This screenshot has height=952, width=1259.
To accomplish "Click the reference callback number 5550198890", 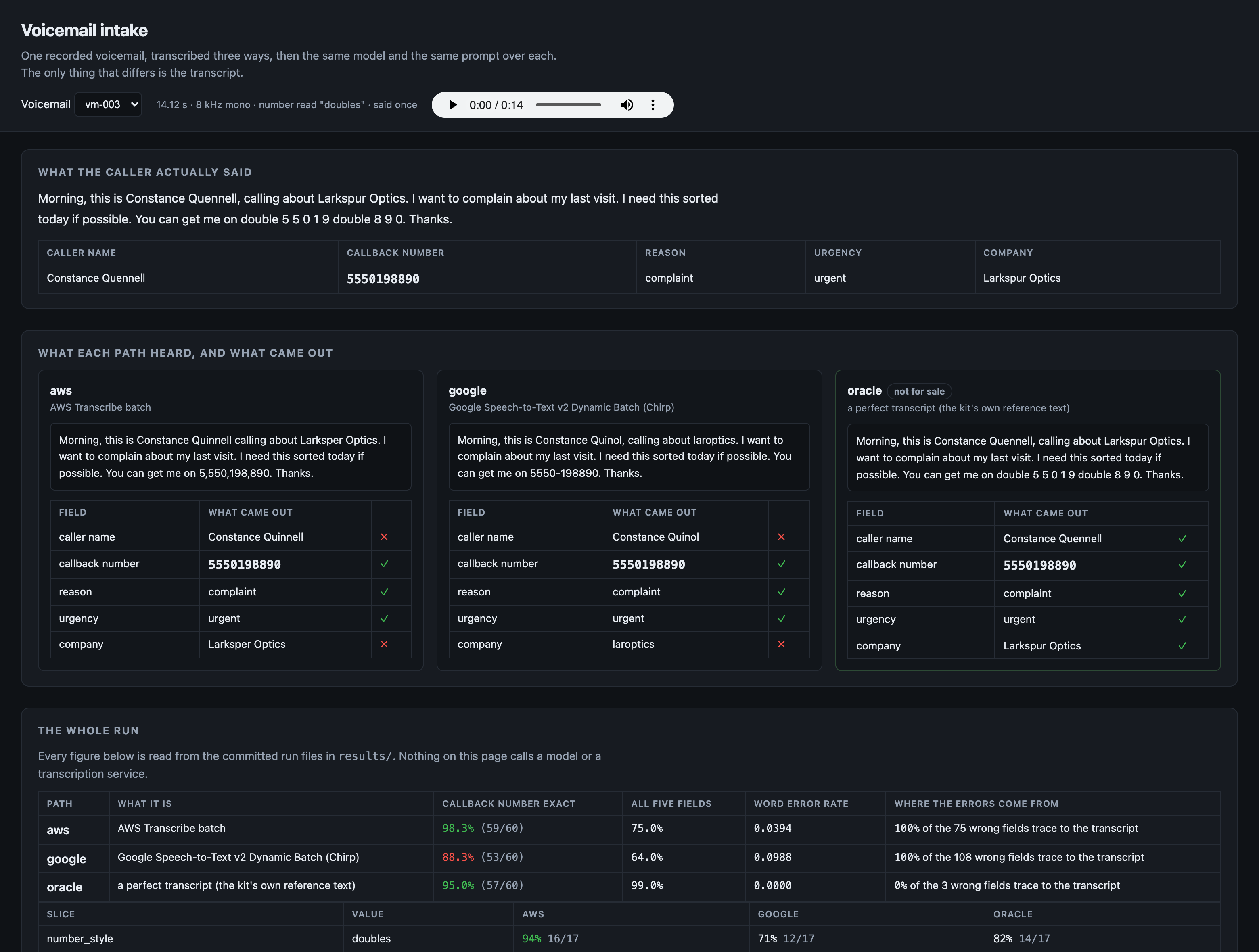I will 383,279.
